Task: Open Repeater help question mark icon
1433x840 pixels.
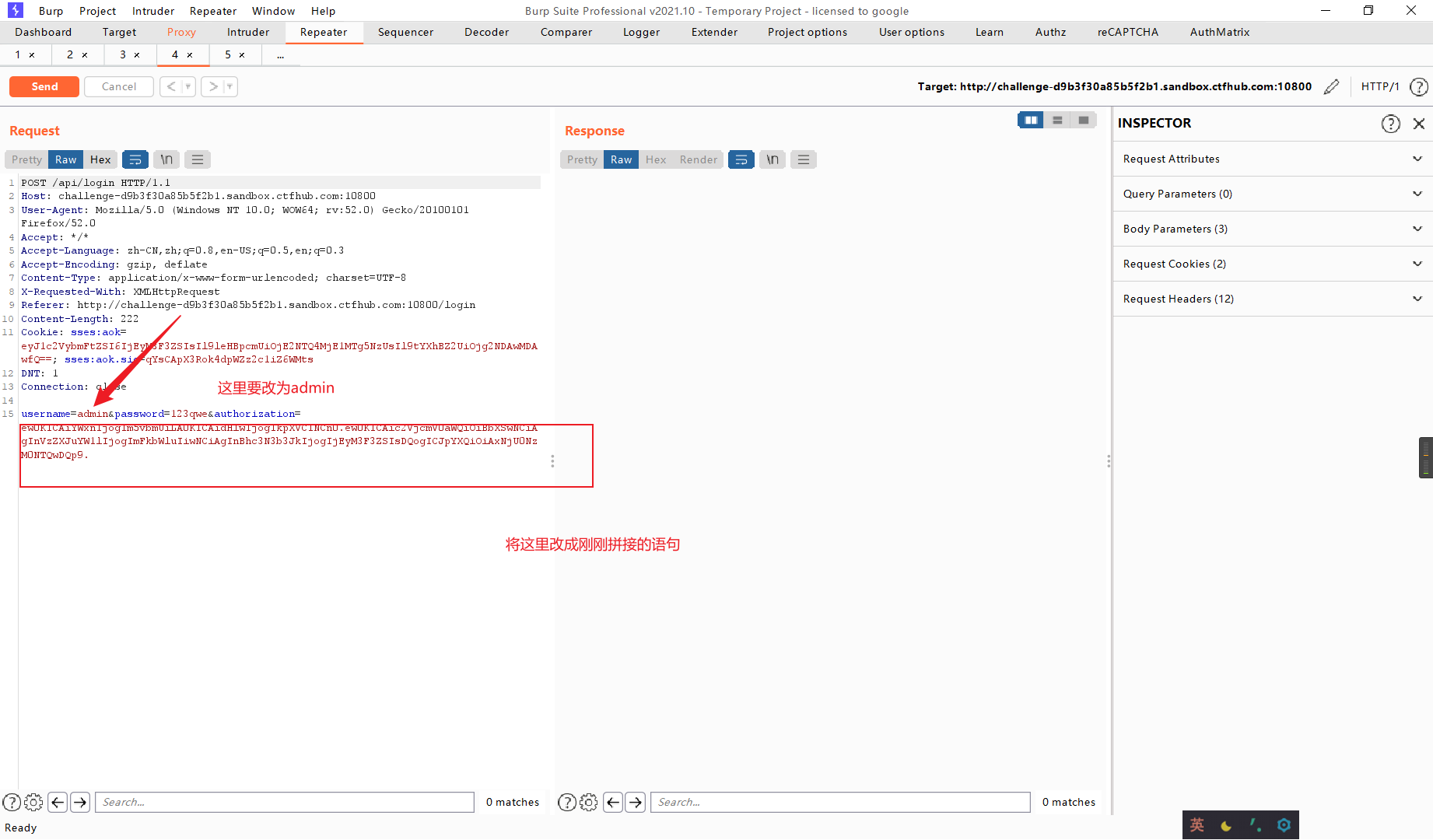Action: pos(1419,86)
